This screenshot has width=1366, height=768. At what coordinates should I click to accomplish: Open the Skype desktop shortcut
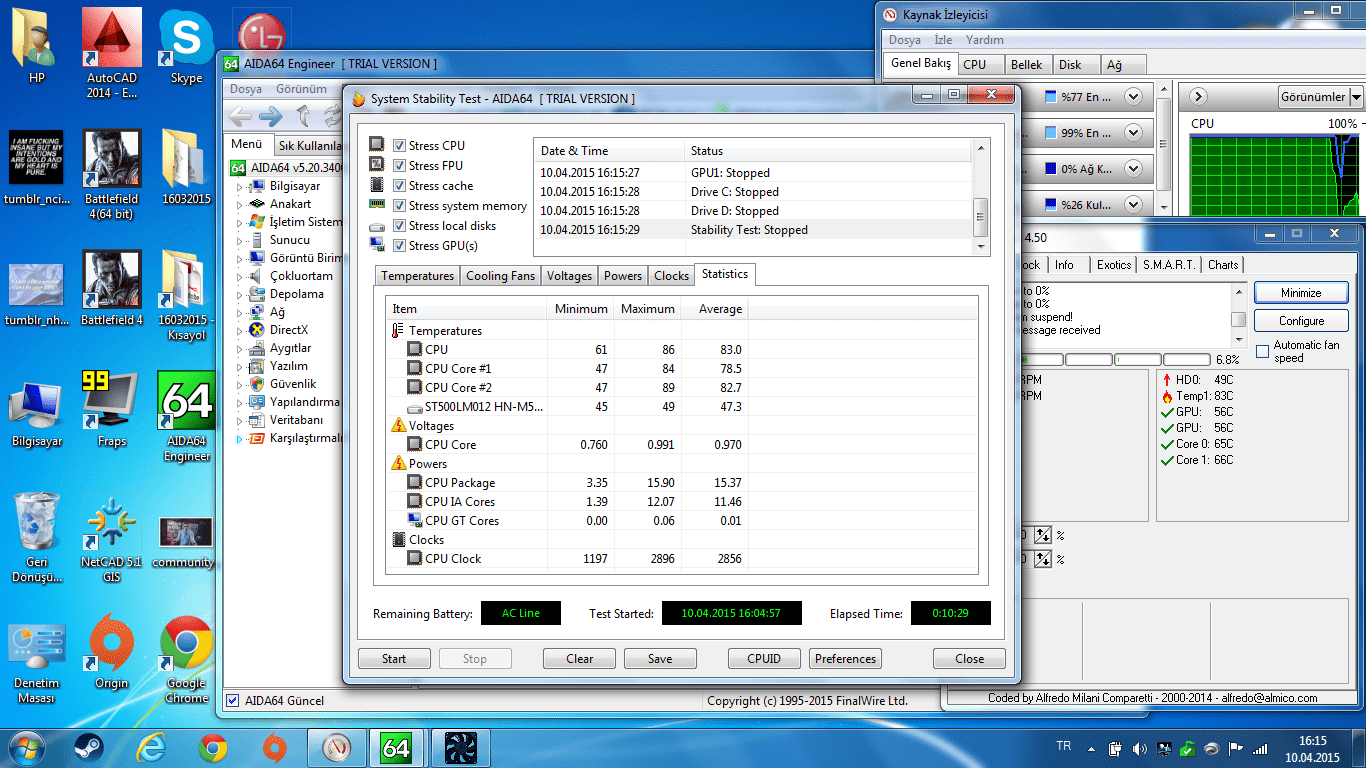click(186, 48)
